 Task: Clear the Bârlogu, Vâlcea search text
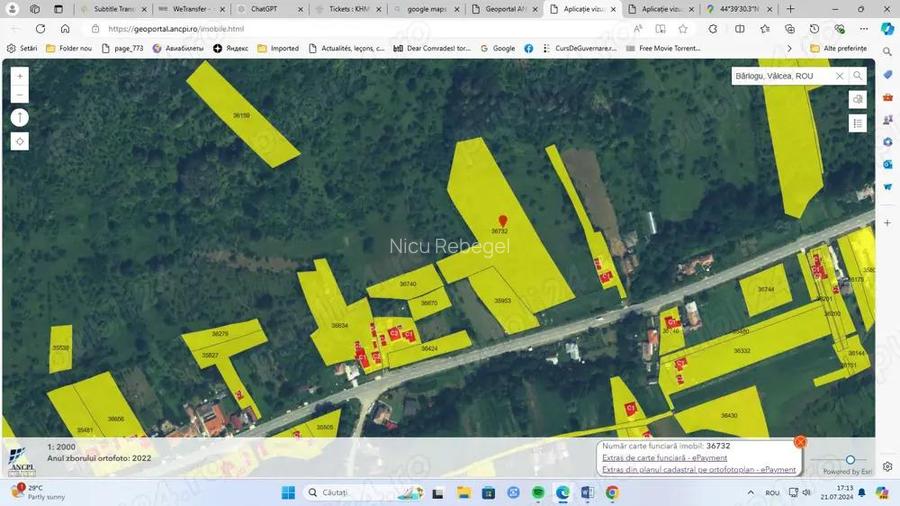click(x=839, y=76)
